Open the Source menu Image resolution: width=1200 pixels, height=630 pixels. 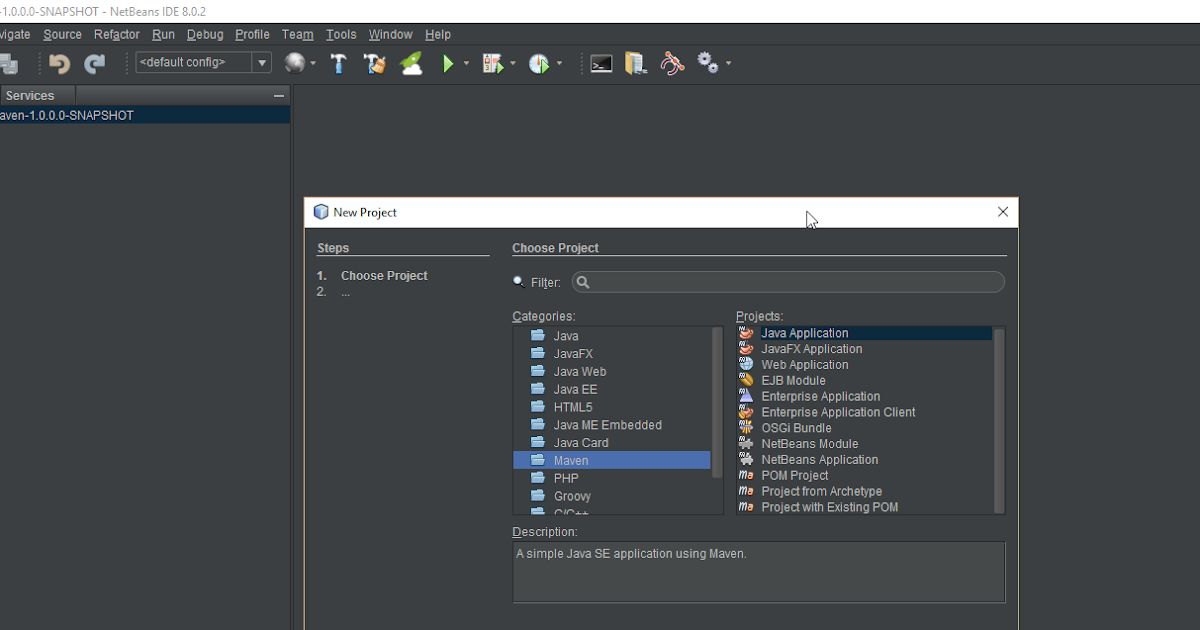(x=62, y=34)
